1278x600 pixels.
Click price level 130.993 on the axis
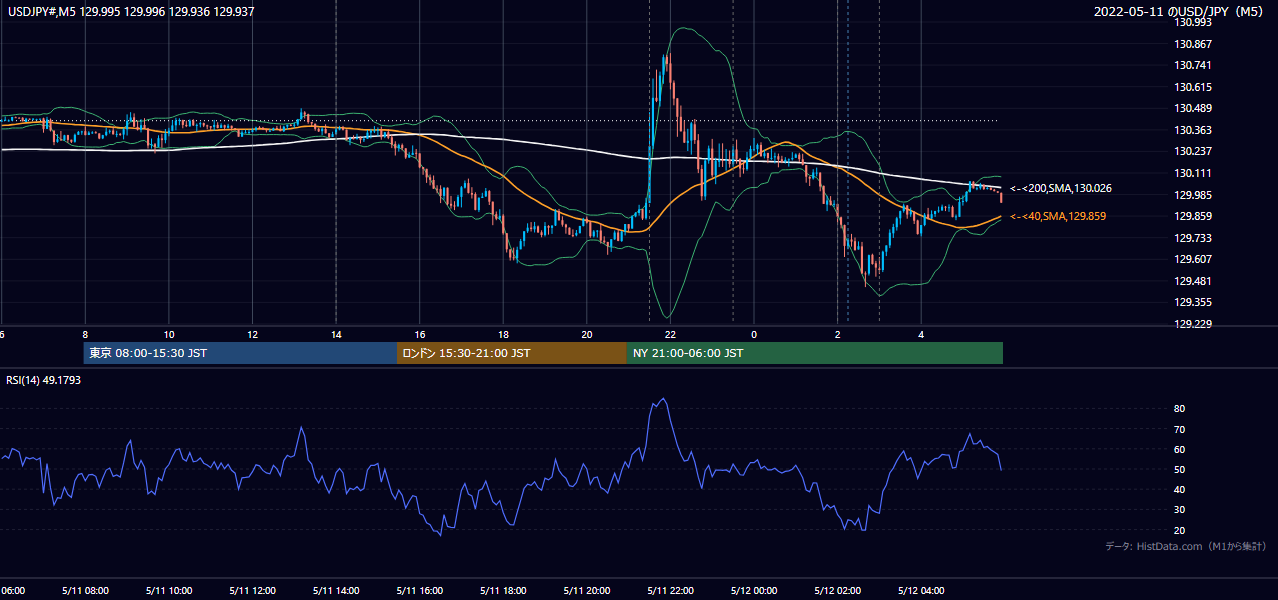pos(1195,22)
